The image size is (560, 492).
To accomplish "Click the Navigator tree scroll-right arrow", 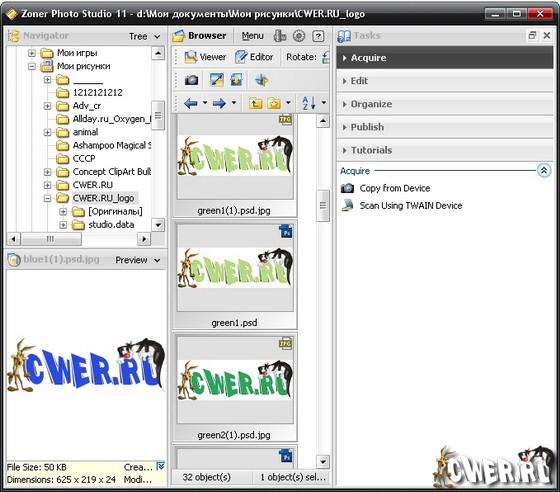I will pyautogui.click(x=144, y=239).
